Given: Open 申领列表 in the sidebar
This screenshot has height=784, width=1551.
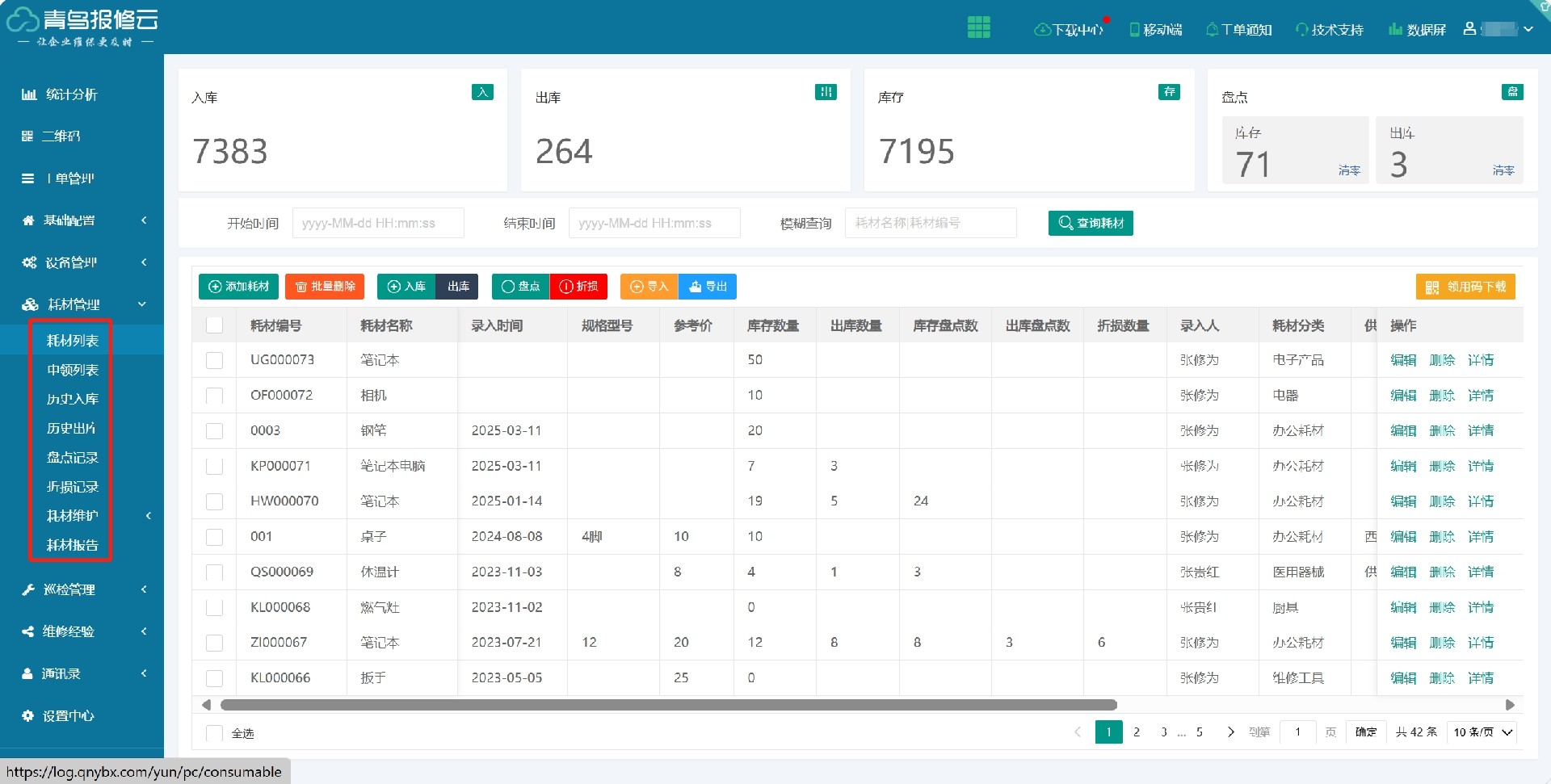Looking at the screenshot, I should 72,370.
